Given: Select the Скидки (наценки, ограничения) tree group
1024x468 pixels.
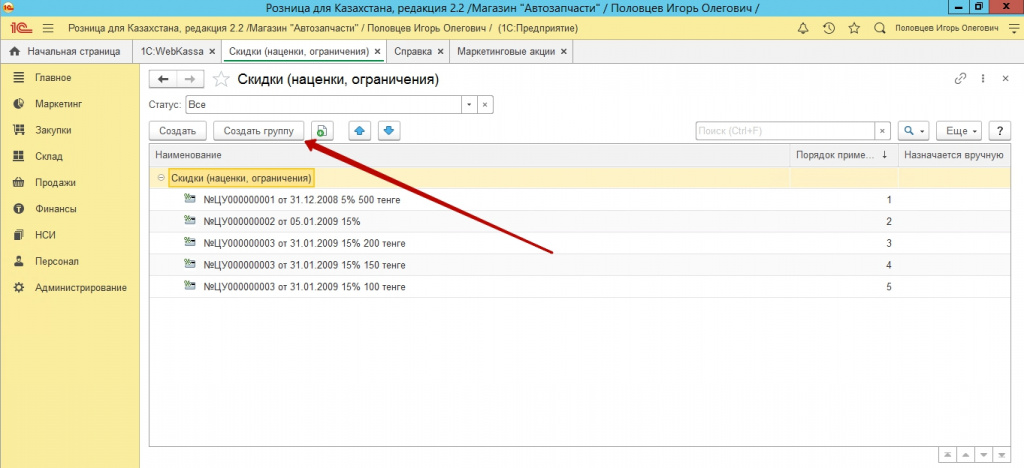Looking at the screenshot, I should pos(241,178).
